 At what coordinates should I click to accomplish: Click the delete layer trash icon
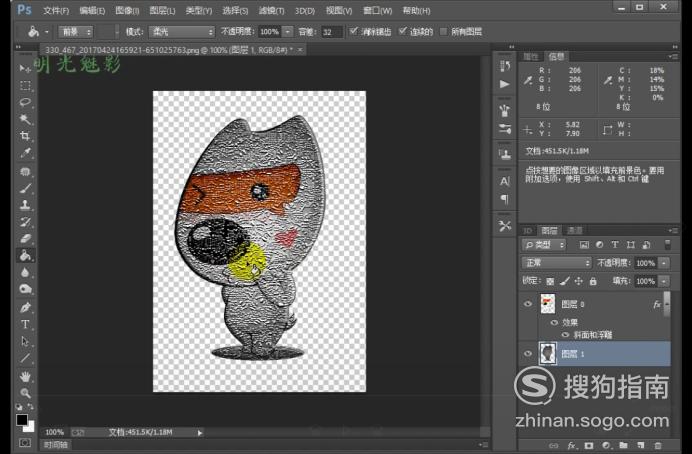(658, 446)
